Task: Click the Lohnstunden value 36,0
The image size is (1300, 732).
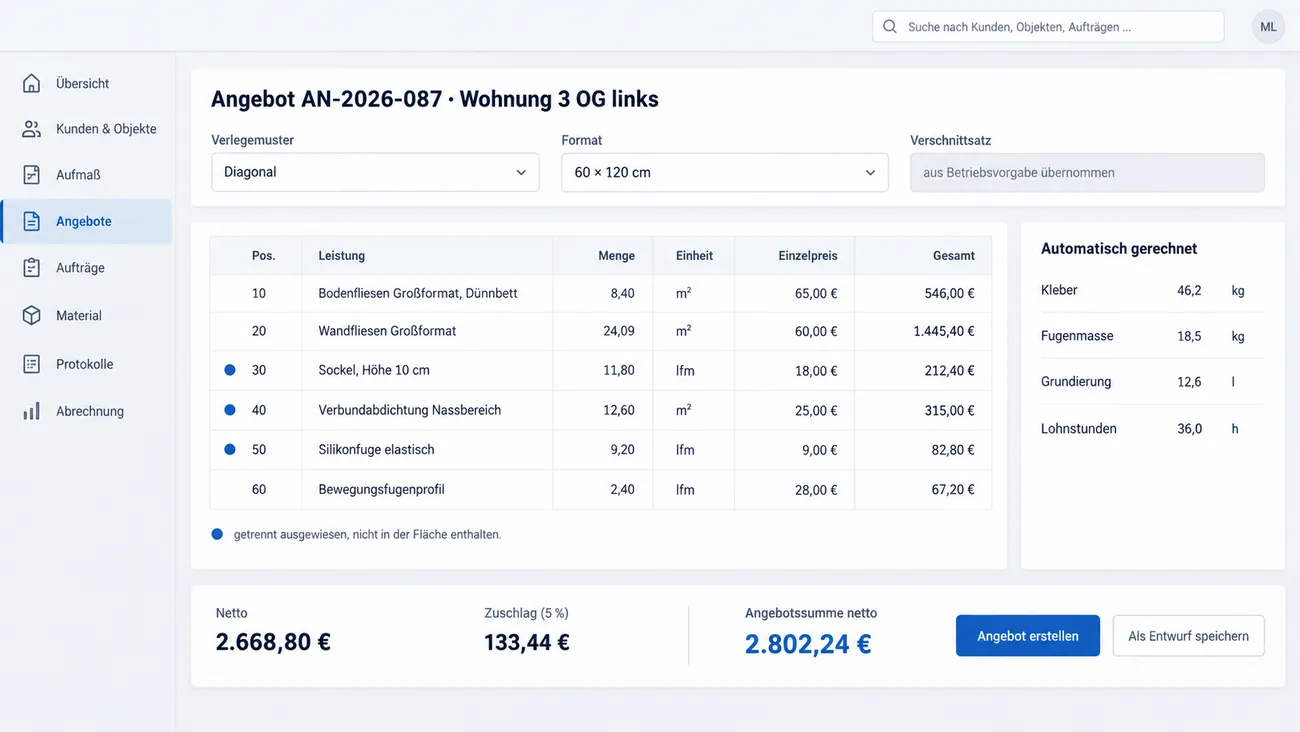Action: click(1189, 428)
